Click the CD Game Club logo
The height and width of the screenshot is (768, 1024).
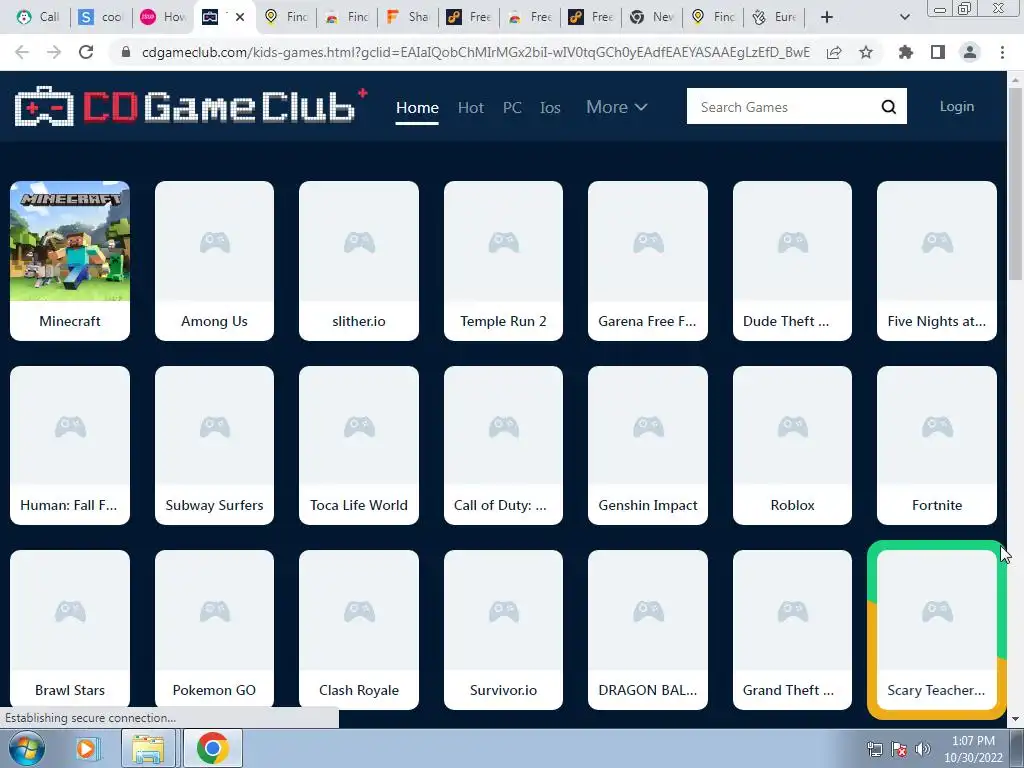pyautogui.click(x=190, y=106)
